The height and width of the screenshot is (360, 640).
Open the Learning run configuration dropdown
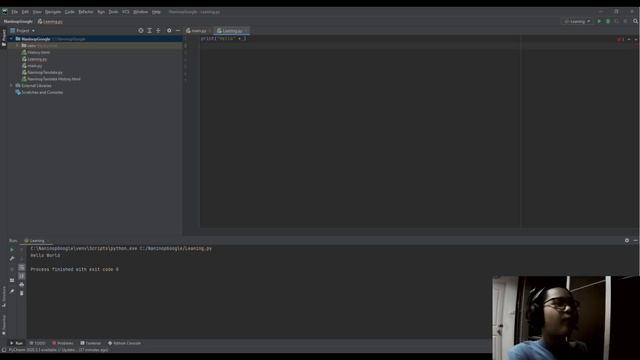(x=578, y=21)
